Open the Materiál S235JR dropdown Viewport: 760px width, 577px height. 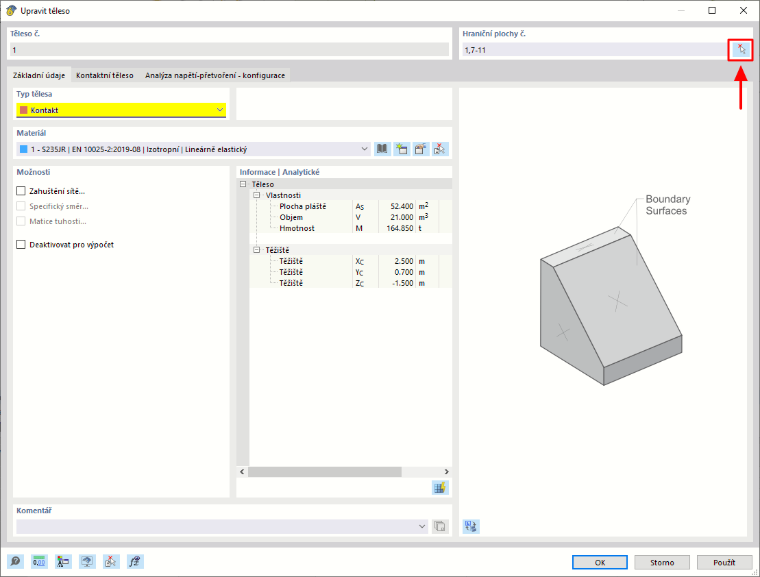[x=194, y=149]
